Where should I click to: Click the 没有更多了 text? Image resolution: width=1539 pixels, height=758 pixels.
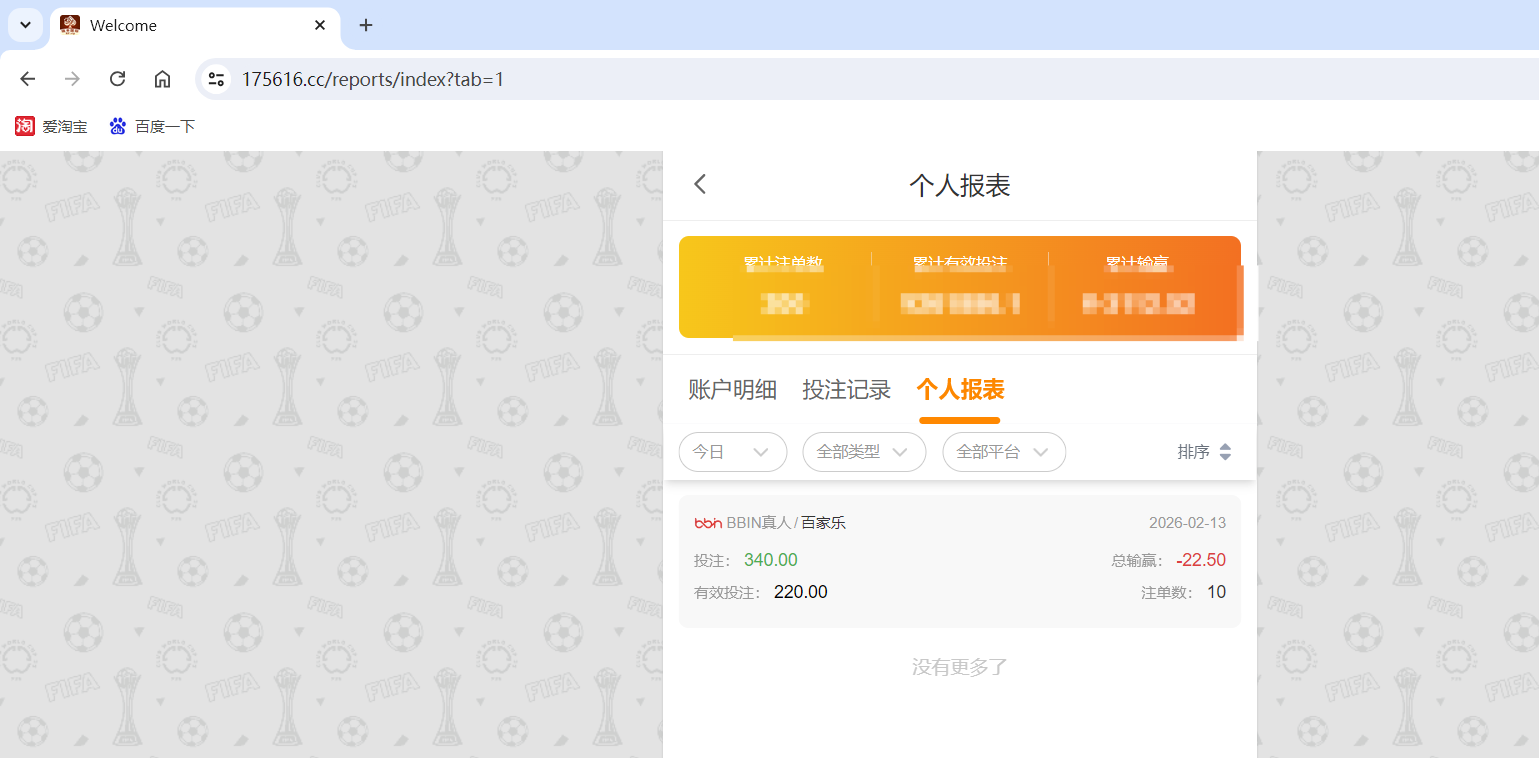click(x=959, y=666)
